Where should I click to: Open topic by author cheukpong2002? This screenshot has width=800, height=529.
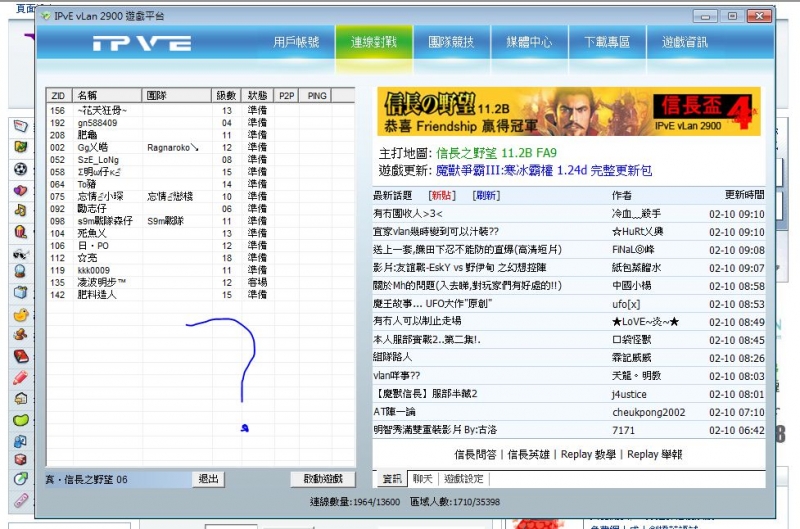[x=569, y=412]
